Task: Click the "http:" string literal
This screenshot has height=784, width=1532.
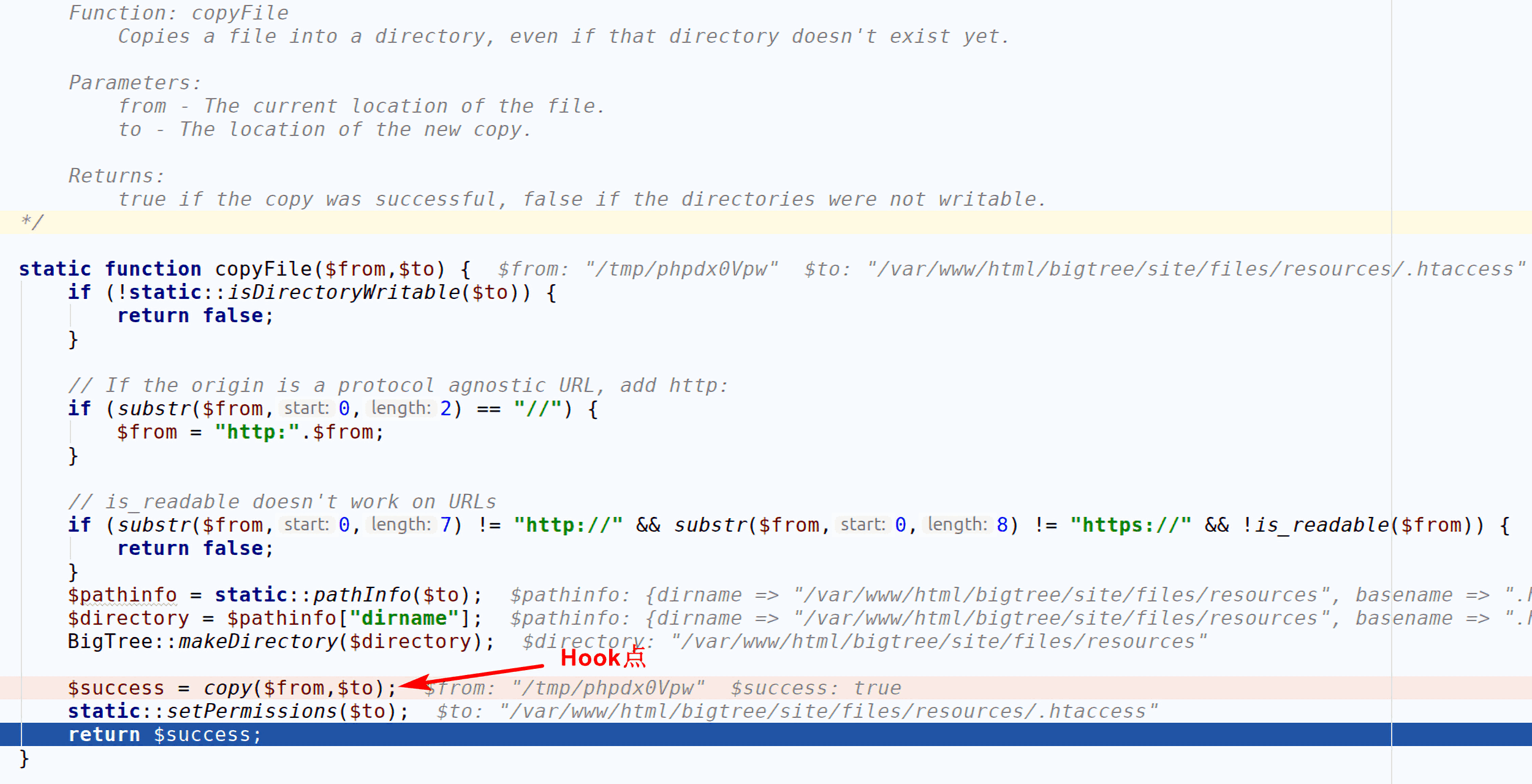Action: (x=257, y=432)
